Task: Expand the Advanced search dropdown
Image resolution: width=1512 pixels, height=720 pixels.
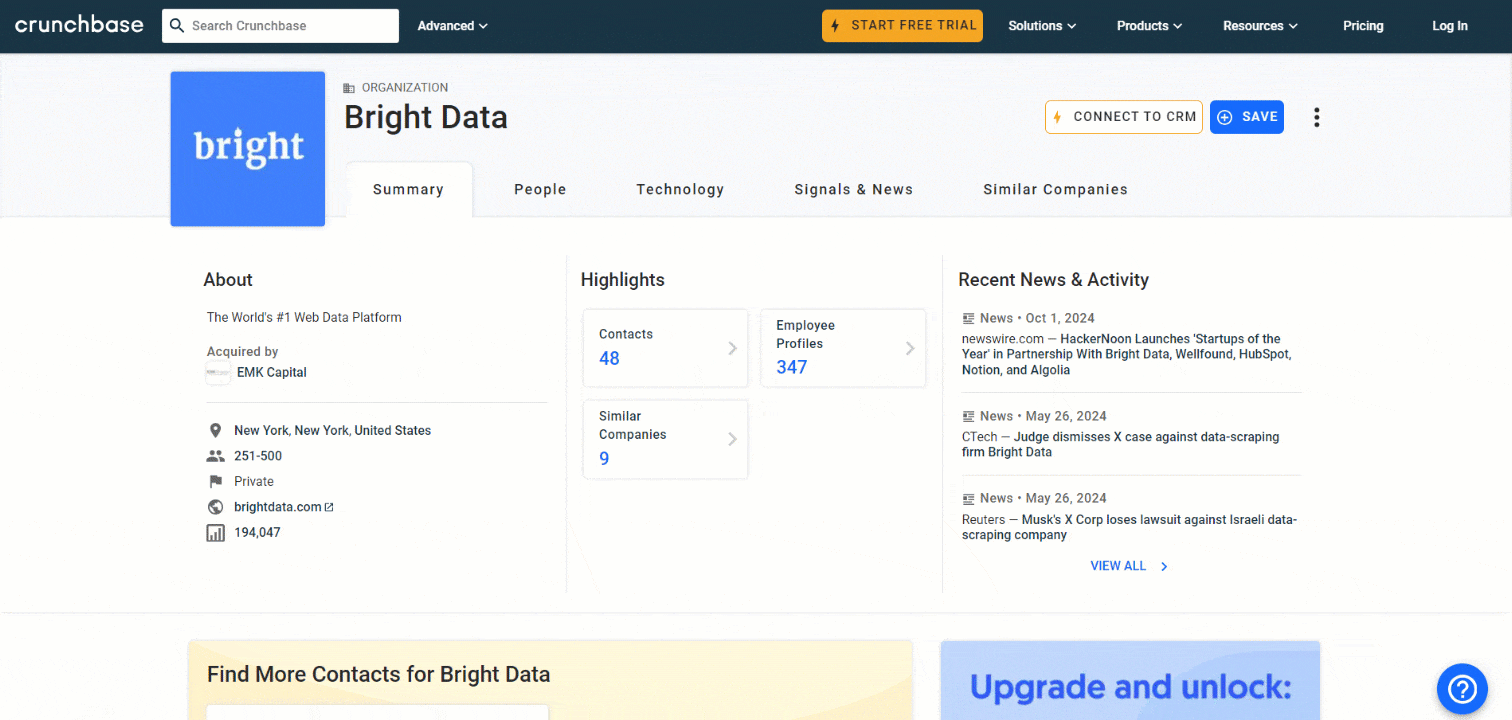Action: tap(452, 25)
